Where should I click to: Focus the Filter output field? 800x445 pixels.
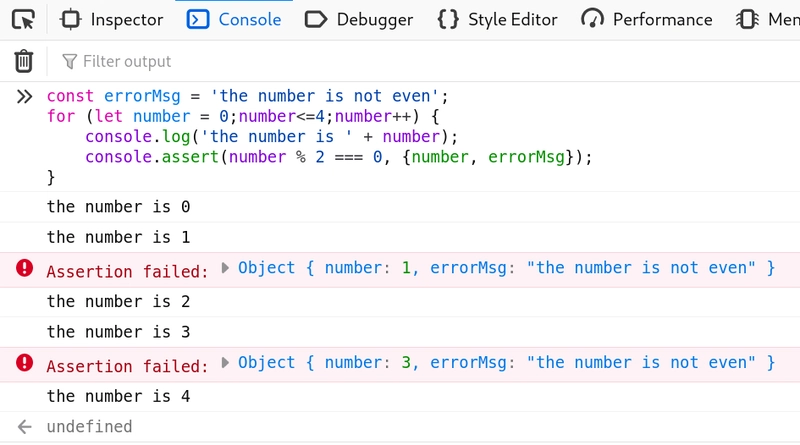(x=429, y=61)
